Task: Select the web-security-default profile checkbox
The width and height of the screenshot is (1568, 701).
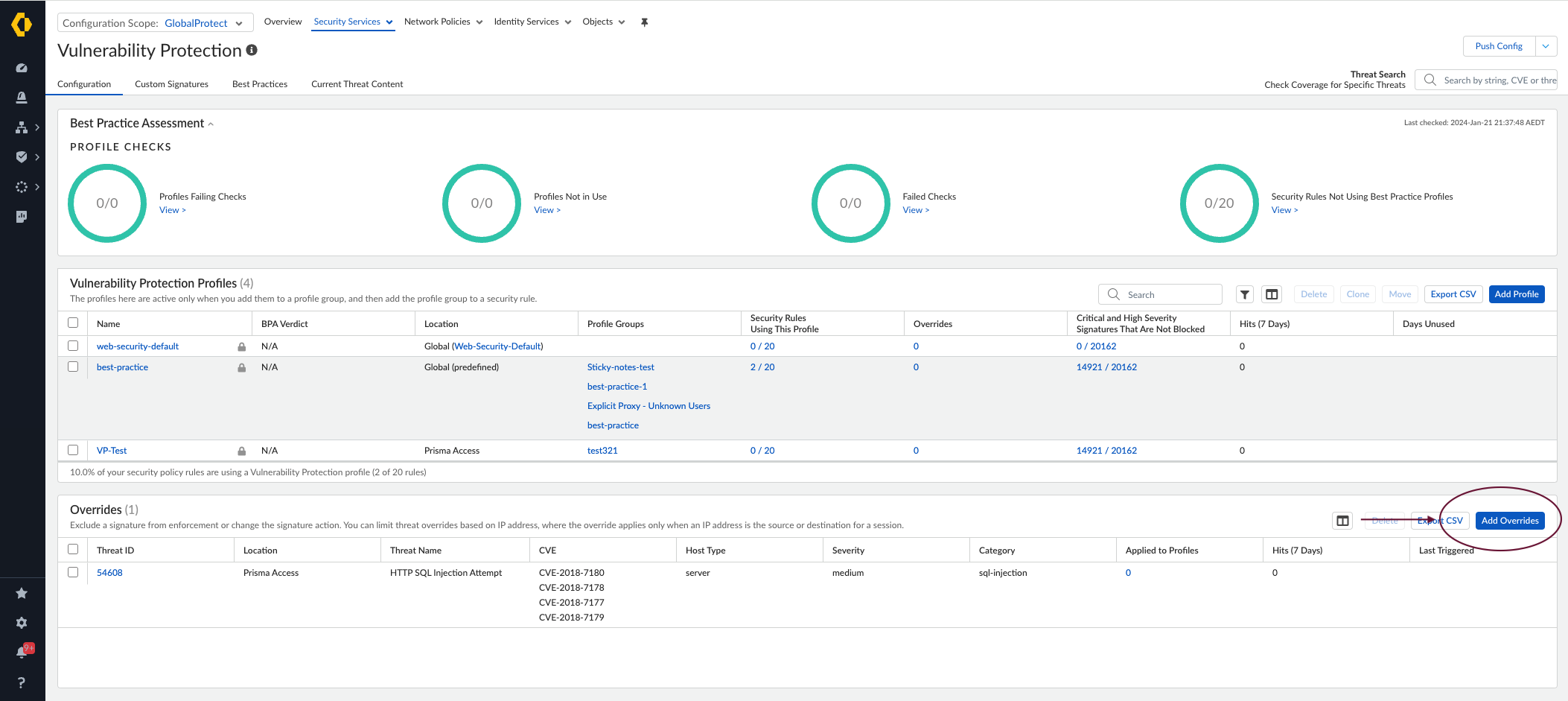Action: click(73, 346)
